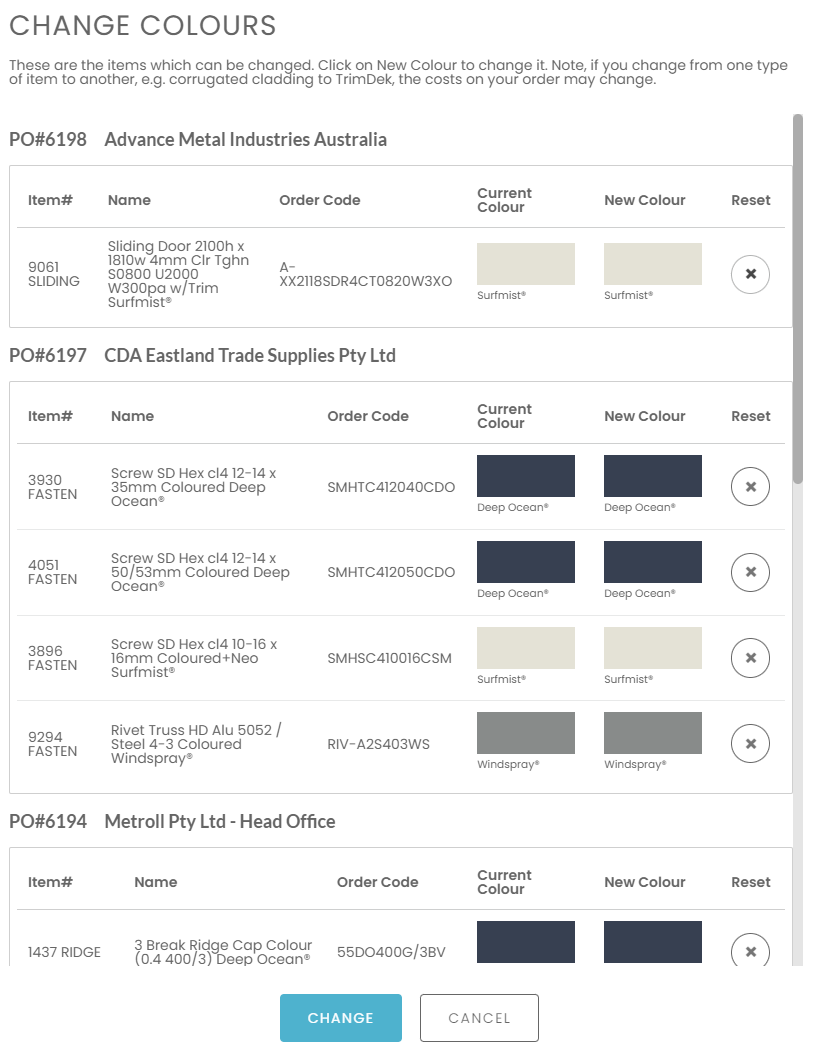Reset colour for Rivet Truss Windspray
This screenshot has width=816, height=1054.
click(750, 744)
